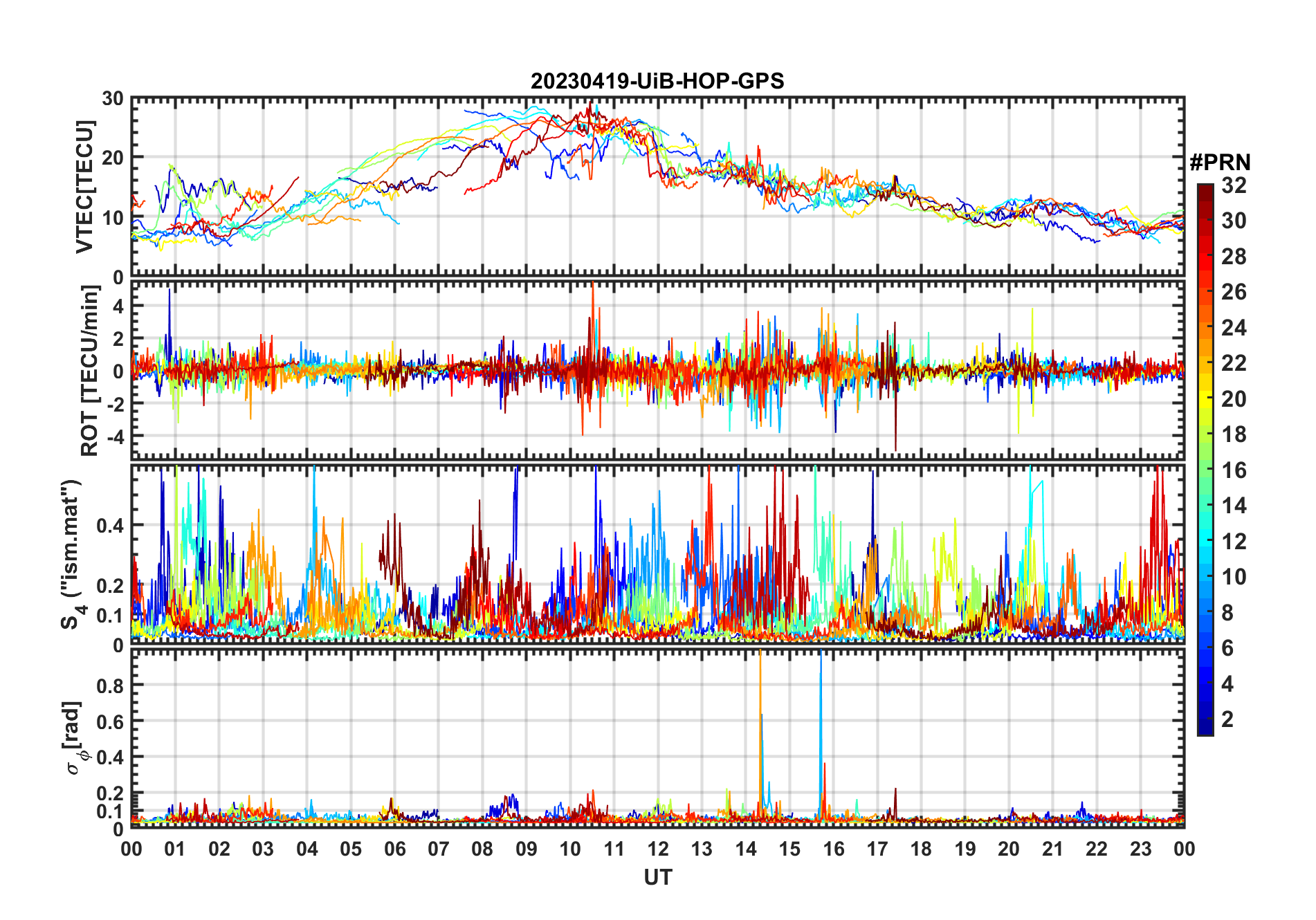This screenshot has height=920, width=1316.
Task: Click the S4 ("ism.mat") y-axis label
Action: click(71, 555)
